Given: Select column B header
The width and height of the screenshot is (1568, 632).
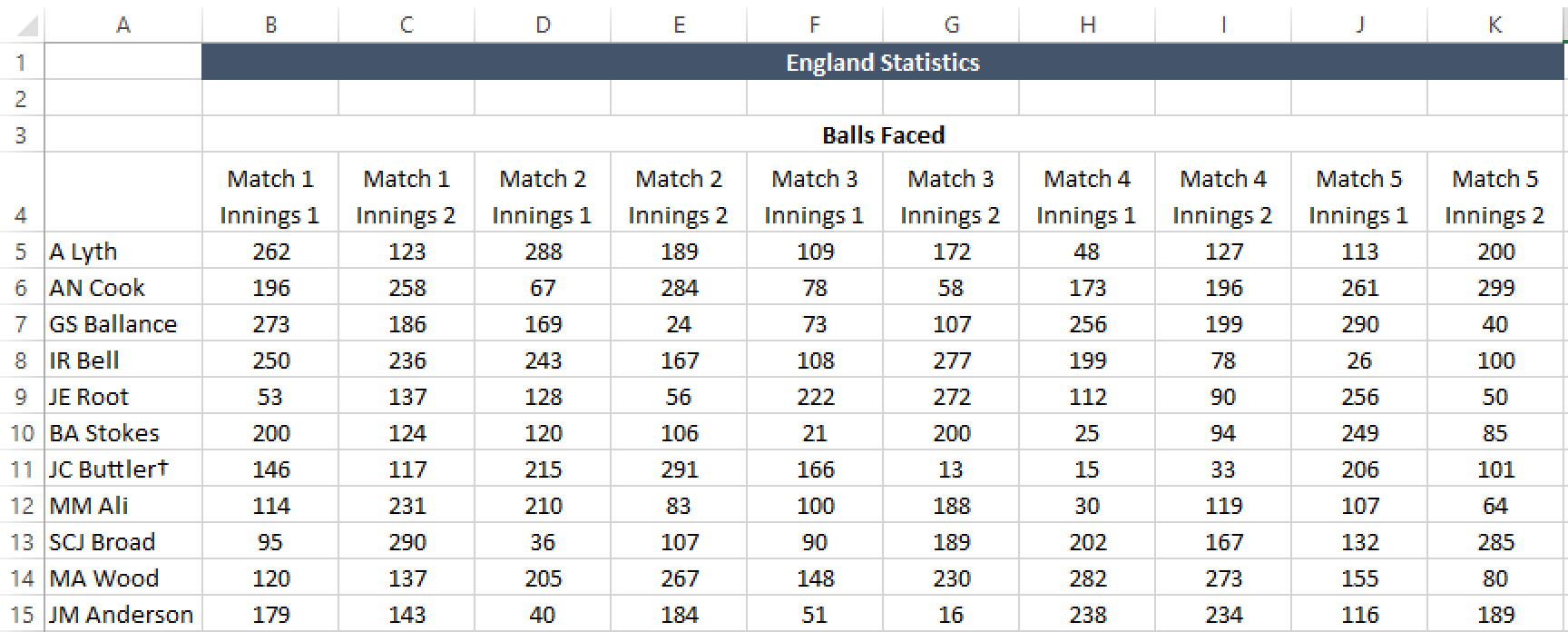Looking at the screenshot, I should (270, 25).
